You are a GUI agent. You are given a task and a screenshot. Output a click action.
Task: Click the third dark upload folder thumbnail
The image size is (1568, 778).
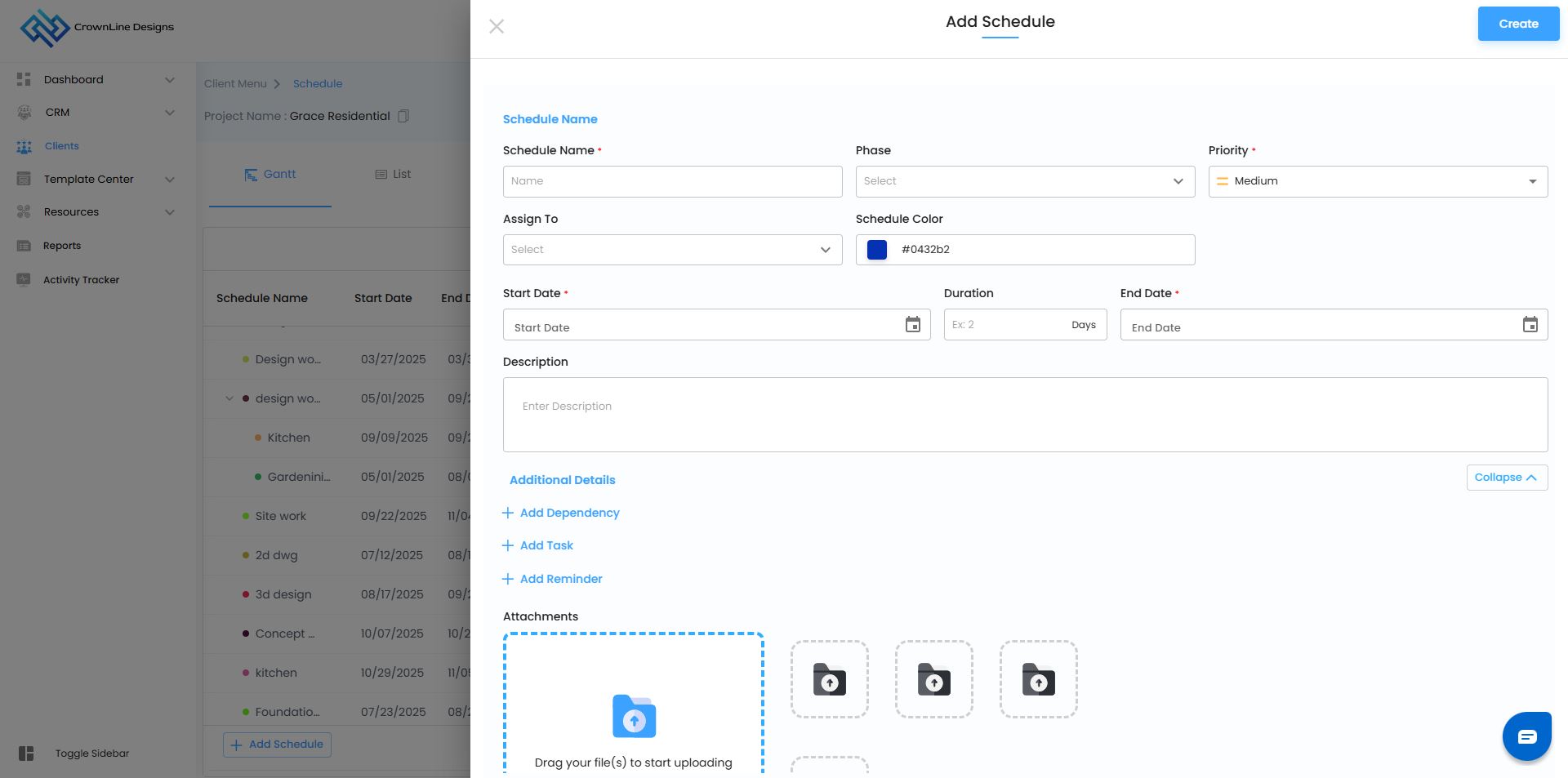point(1039,679)
